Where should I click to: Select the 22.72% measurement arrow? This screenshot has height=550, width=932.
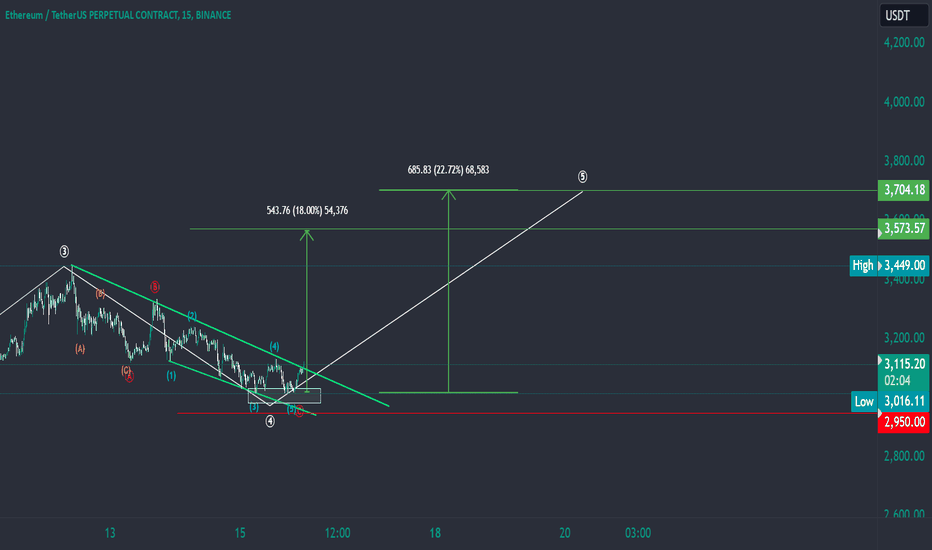pyautogui.click(x=449, y=291)
